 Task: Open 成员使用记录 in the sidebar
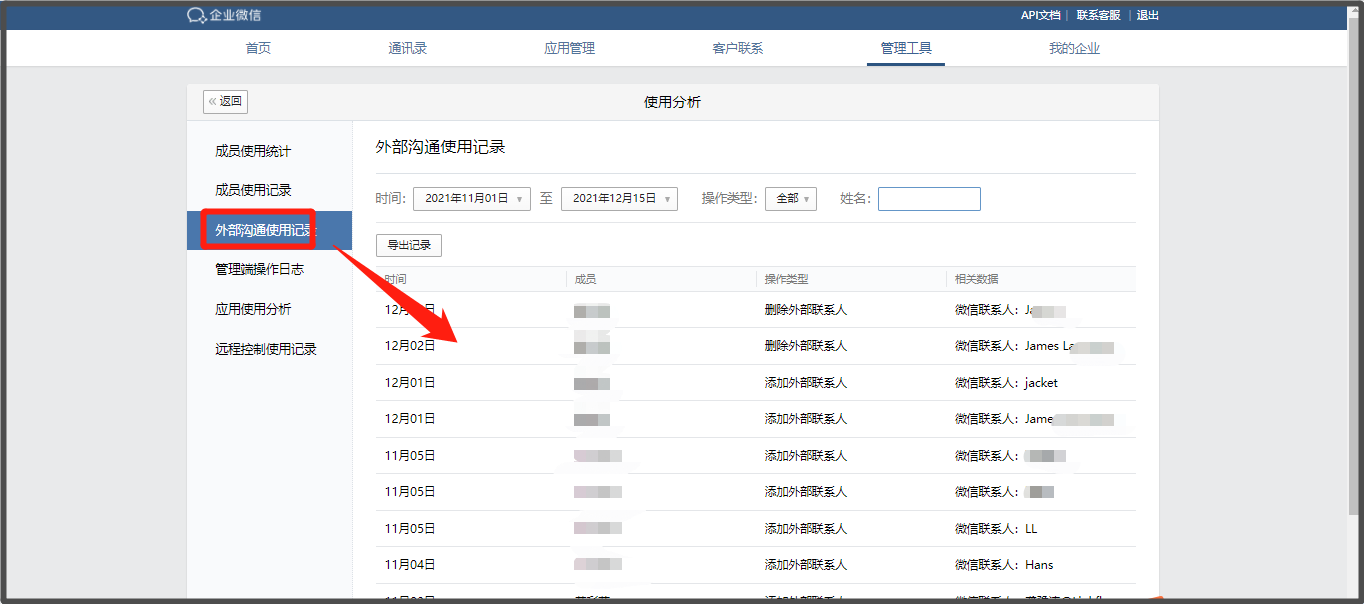[253, 190]
